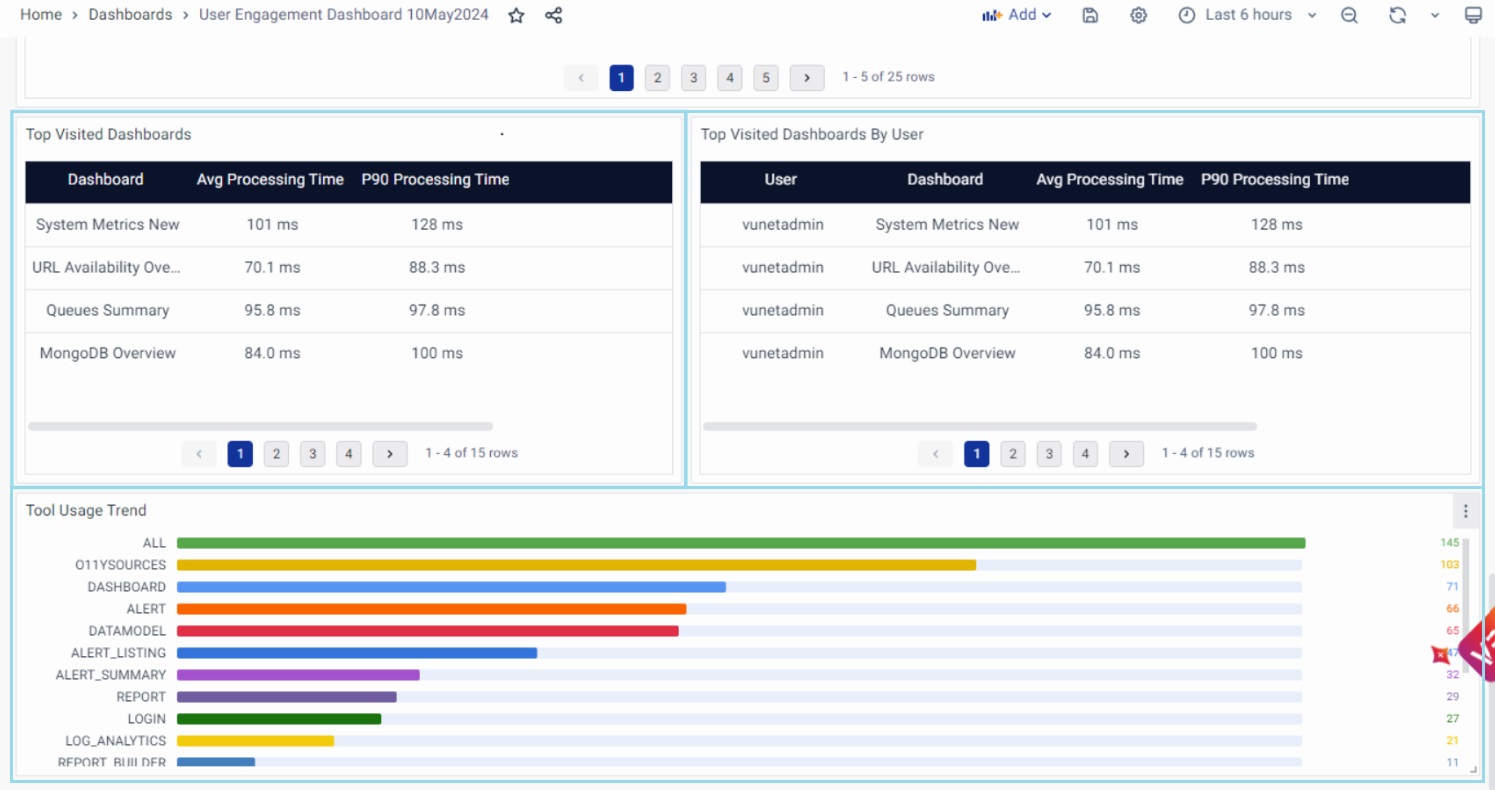Jump to page 5 in the top table pagination

tap(766, 78)
